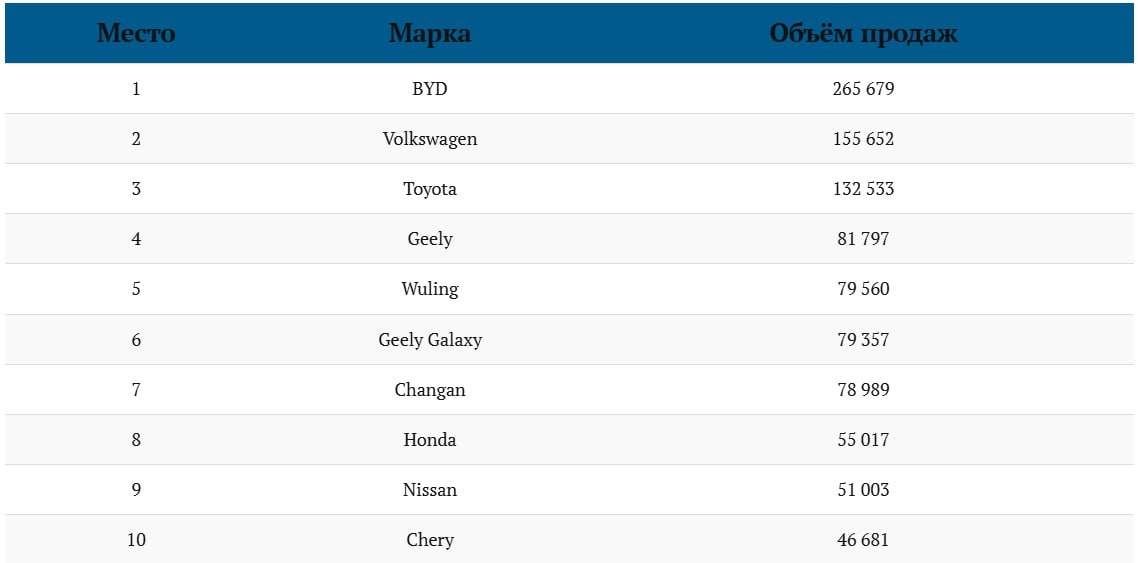This screenshot has height=563, width=1138.
Task: Click rank number 10 in the table
Action: (136, 540)
